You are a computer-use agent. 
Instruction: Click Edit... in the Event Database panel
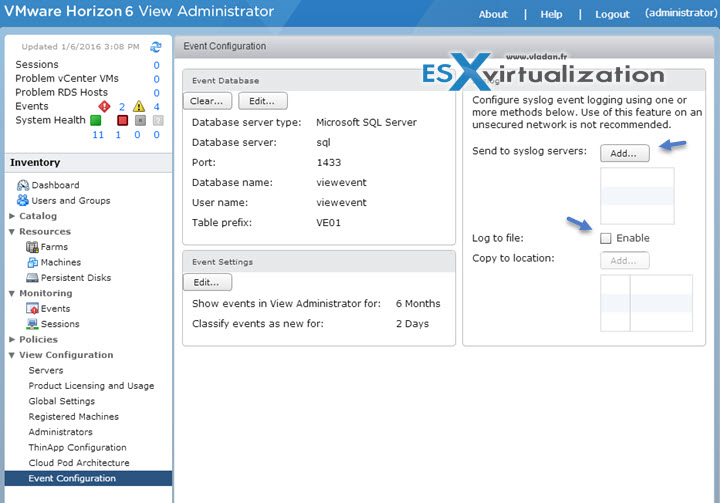[x=263, y=101]
